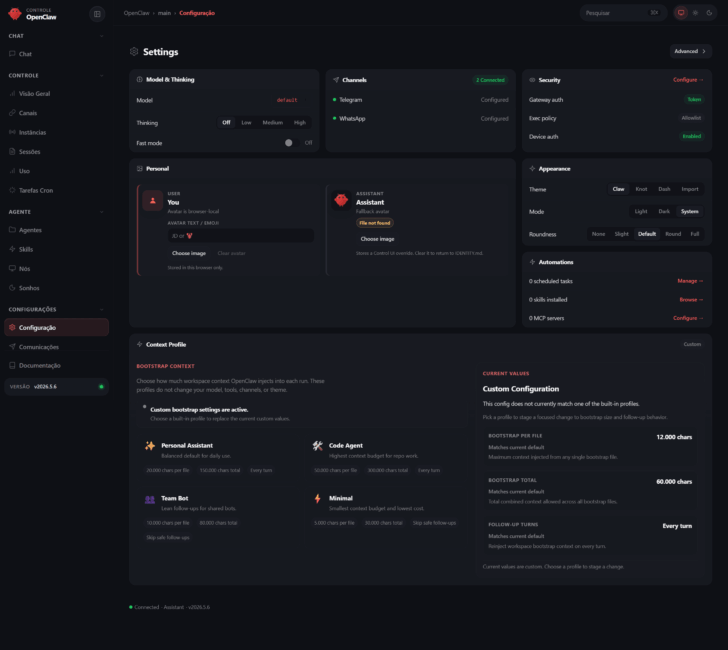The width and height of the screenshot is (728, 650).
Task: Click the Import theme option
Action: tap(690, 189)
